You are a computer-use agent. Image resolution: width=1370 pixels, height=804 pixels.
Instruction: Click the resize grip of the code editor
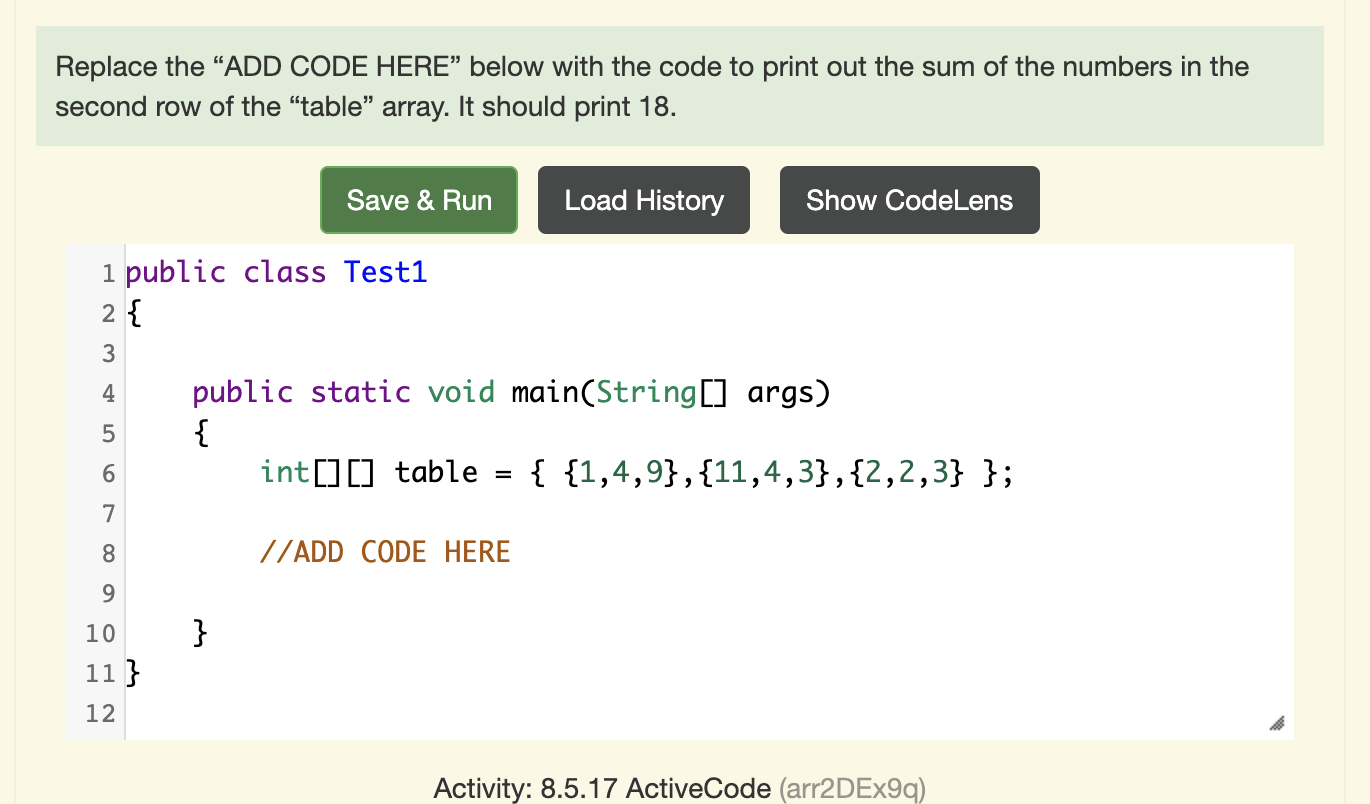pyautogui.click(x=1275, y=722)
